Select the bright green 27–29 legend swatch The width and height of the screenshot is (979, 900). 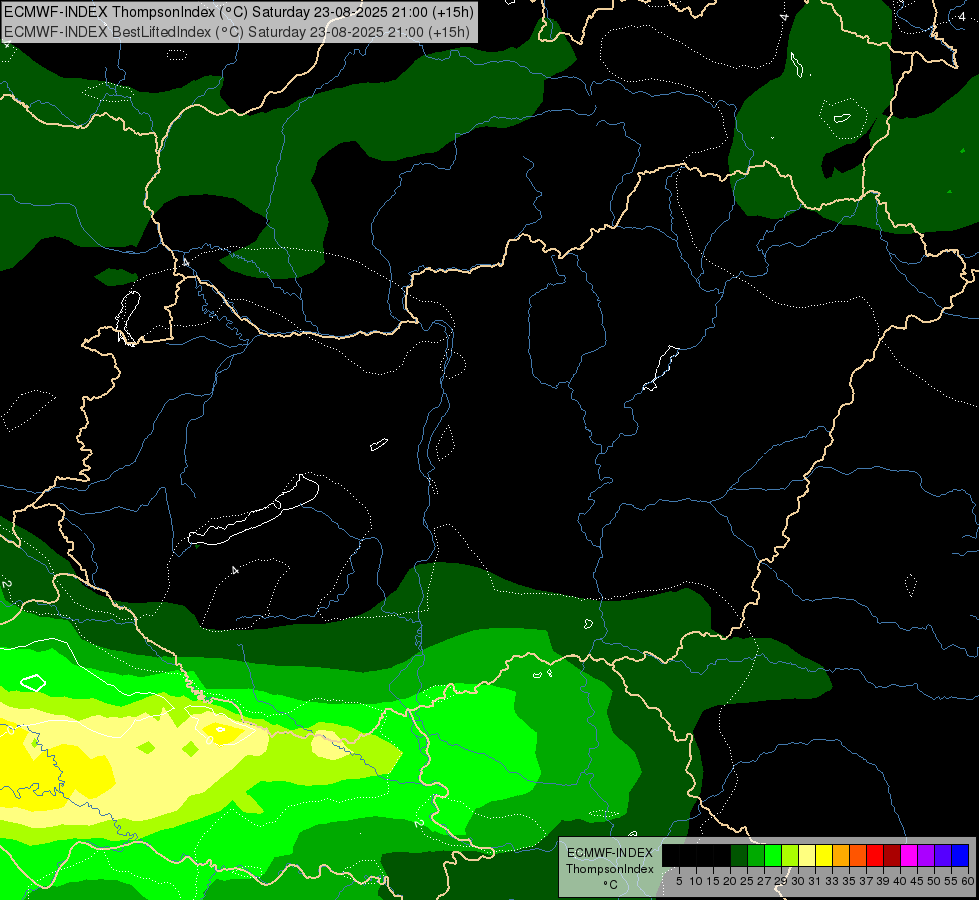[x=773, y=855]
